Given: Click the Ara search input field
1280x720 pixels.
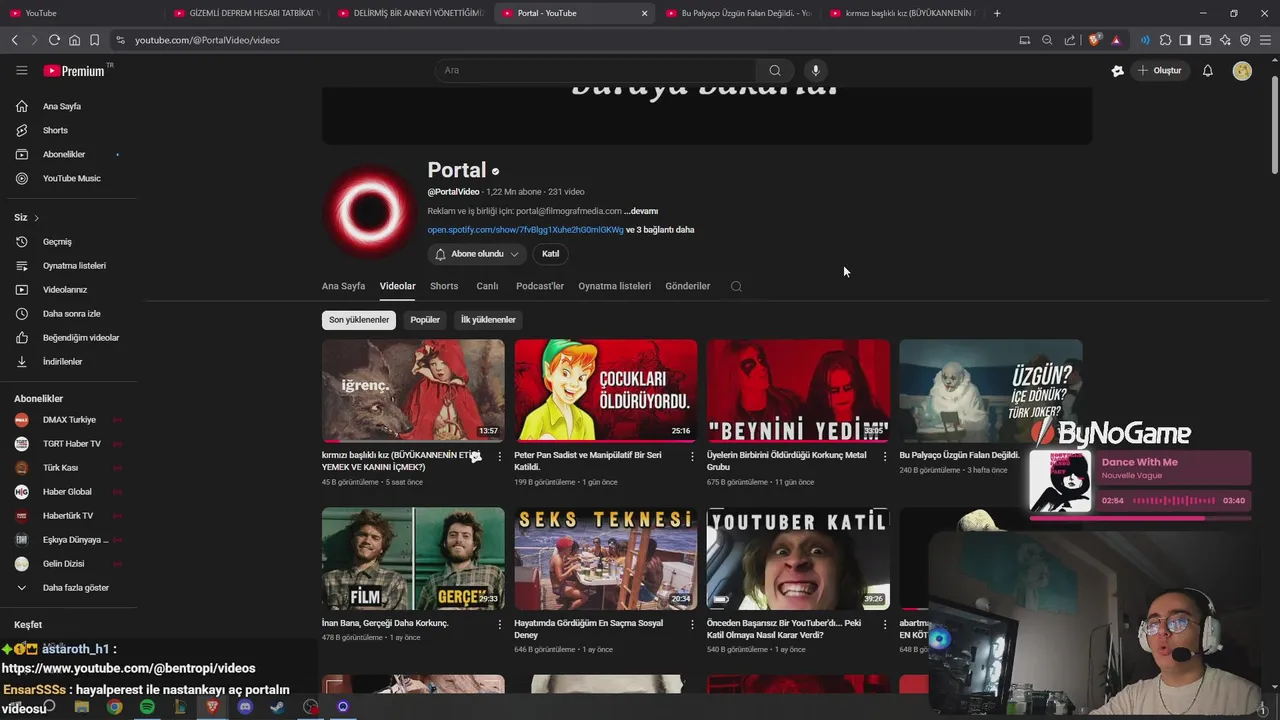Looking at the screenshot, I should [x=595, y=71].
